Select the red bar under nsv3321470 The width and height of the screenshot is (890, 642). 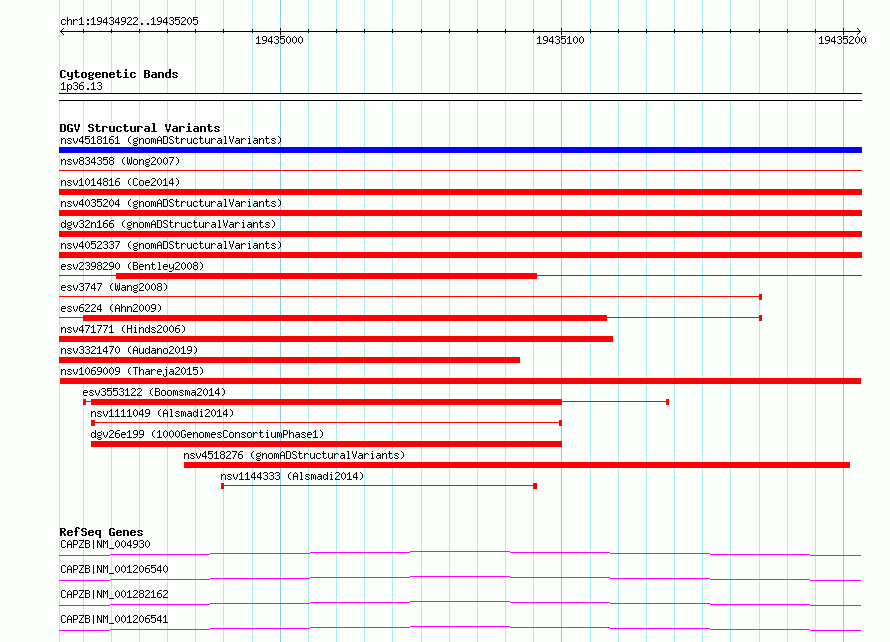pos(289,360)
